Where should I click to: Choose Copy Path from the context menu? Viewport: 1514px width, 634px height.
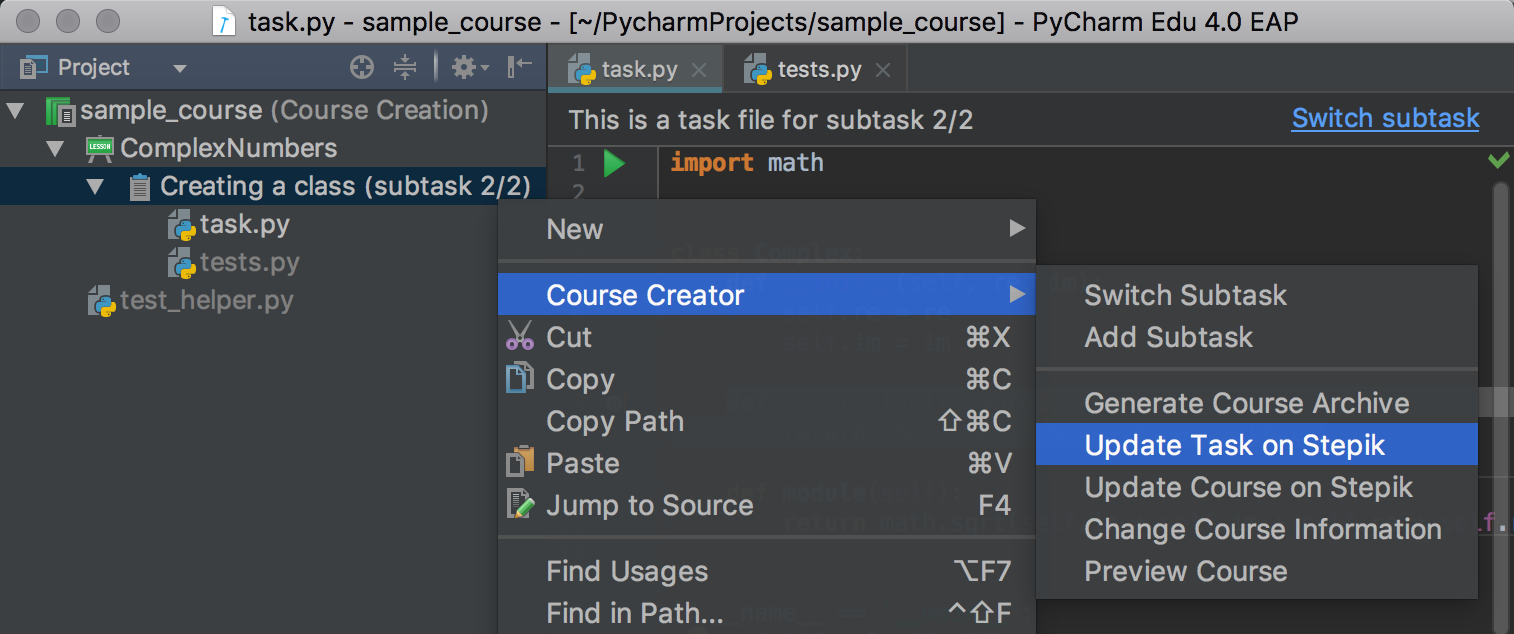coord(767,421)
